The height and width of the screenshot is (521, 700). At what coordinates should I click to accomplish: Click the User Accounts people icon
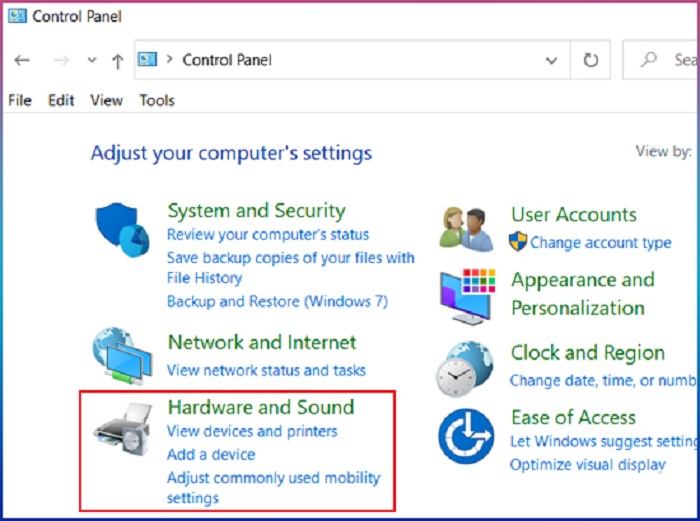tap(467, 229)
